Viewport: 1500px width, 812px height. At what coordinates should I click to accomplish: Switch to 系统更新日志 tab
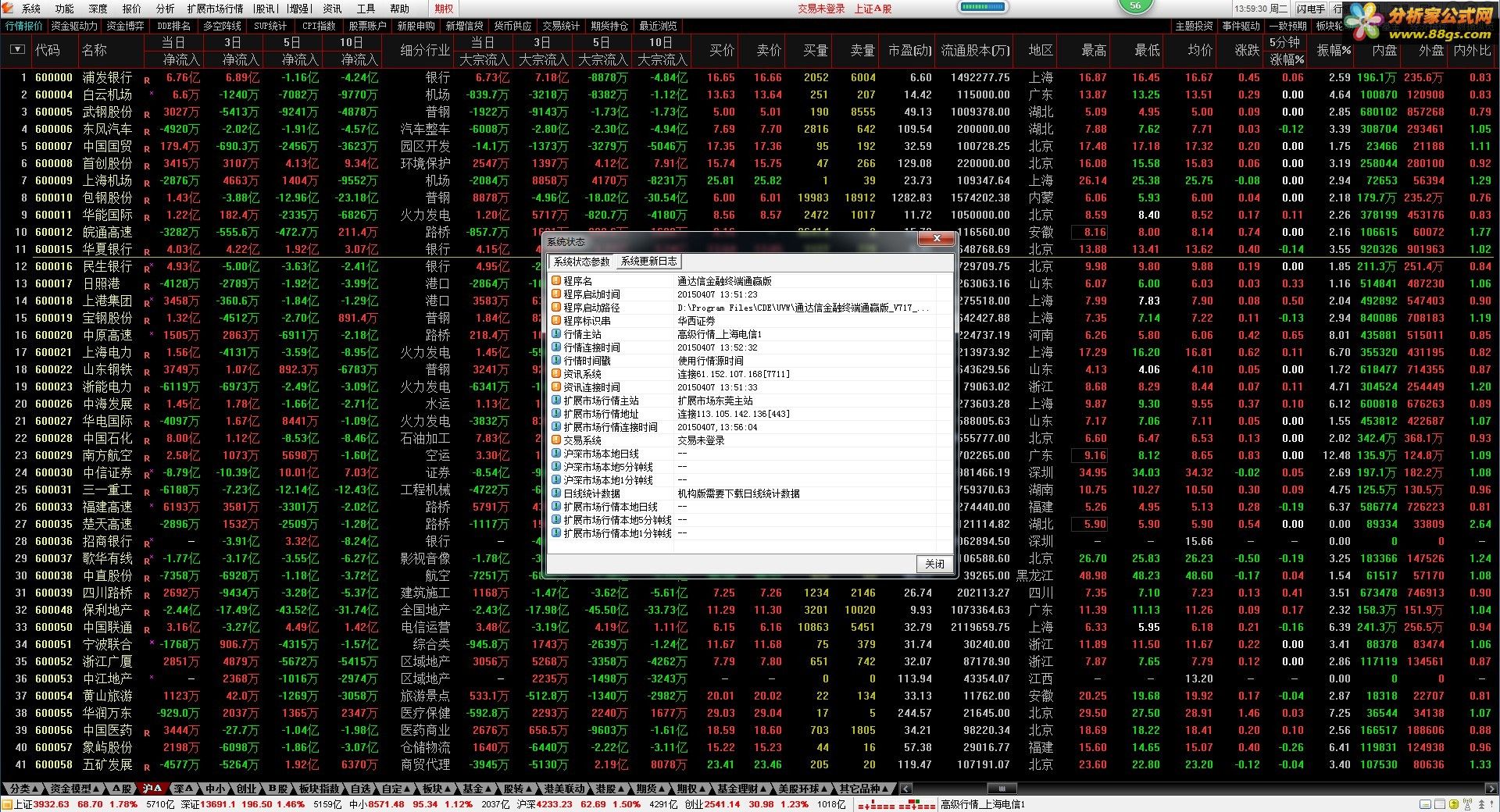tap(648, 262)
